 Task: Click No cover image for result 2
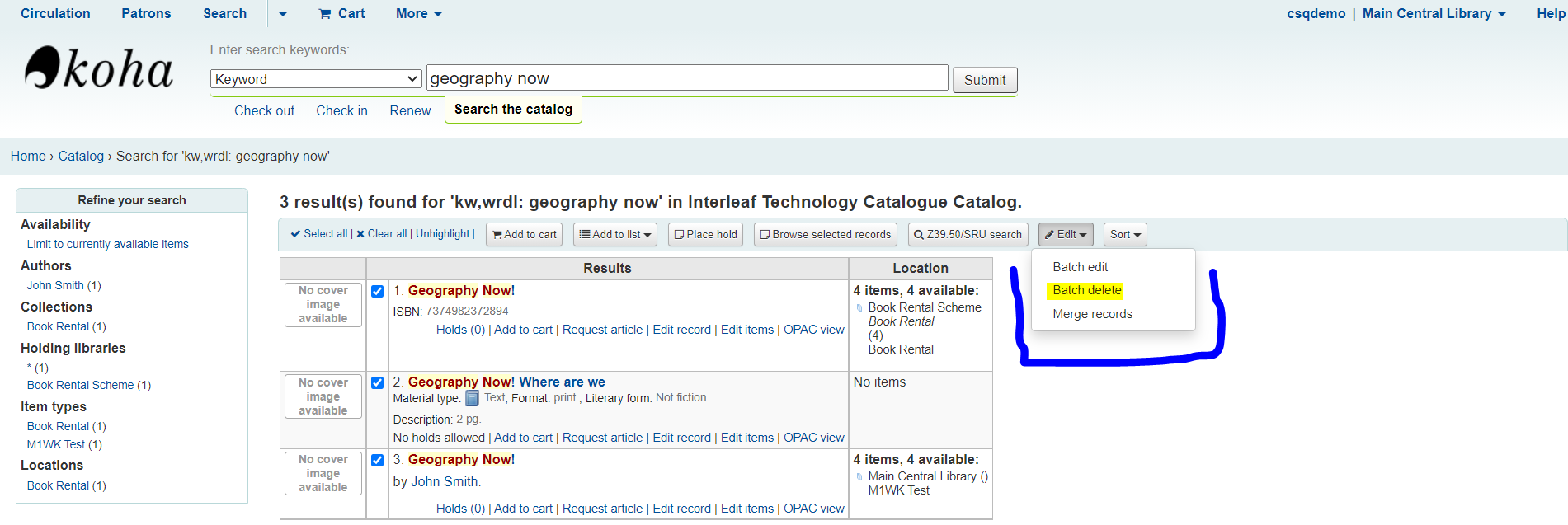tap(323, 396)
